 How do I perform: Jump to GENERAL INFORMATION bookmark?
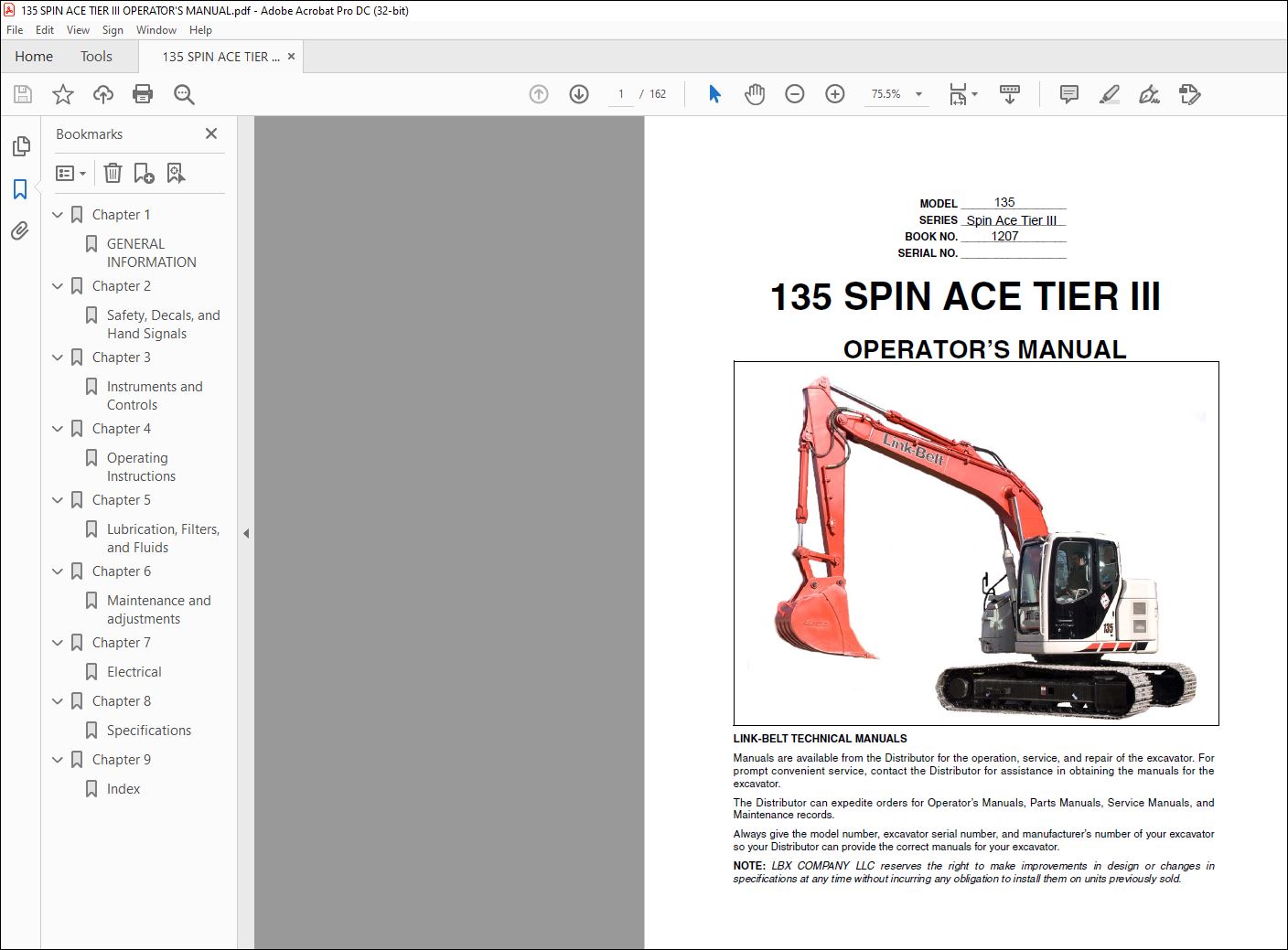point(152,253)
